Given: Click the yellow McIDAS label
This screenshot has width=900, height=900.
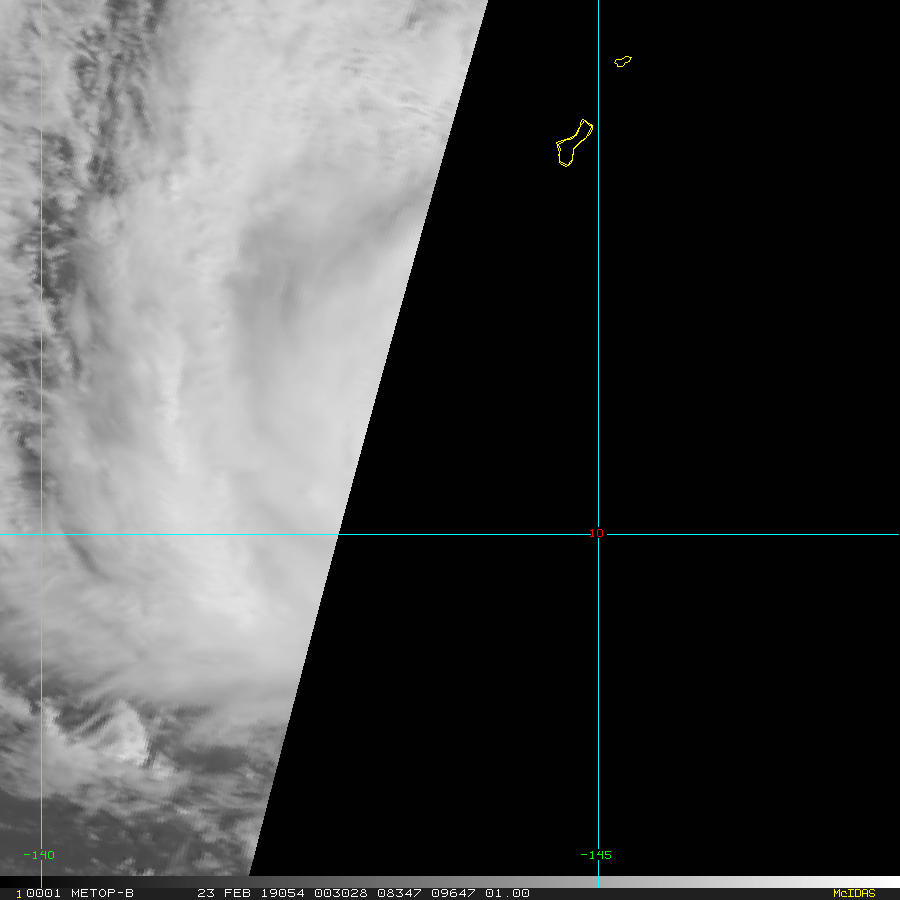Looking at the screenshot, I should 853,893.
